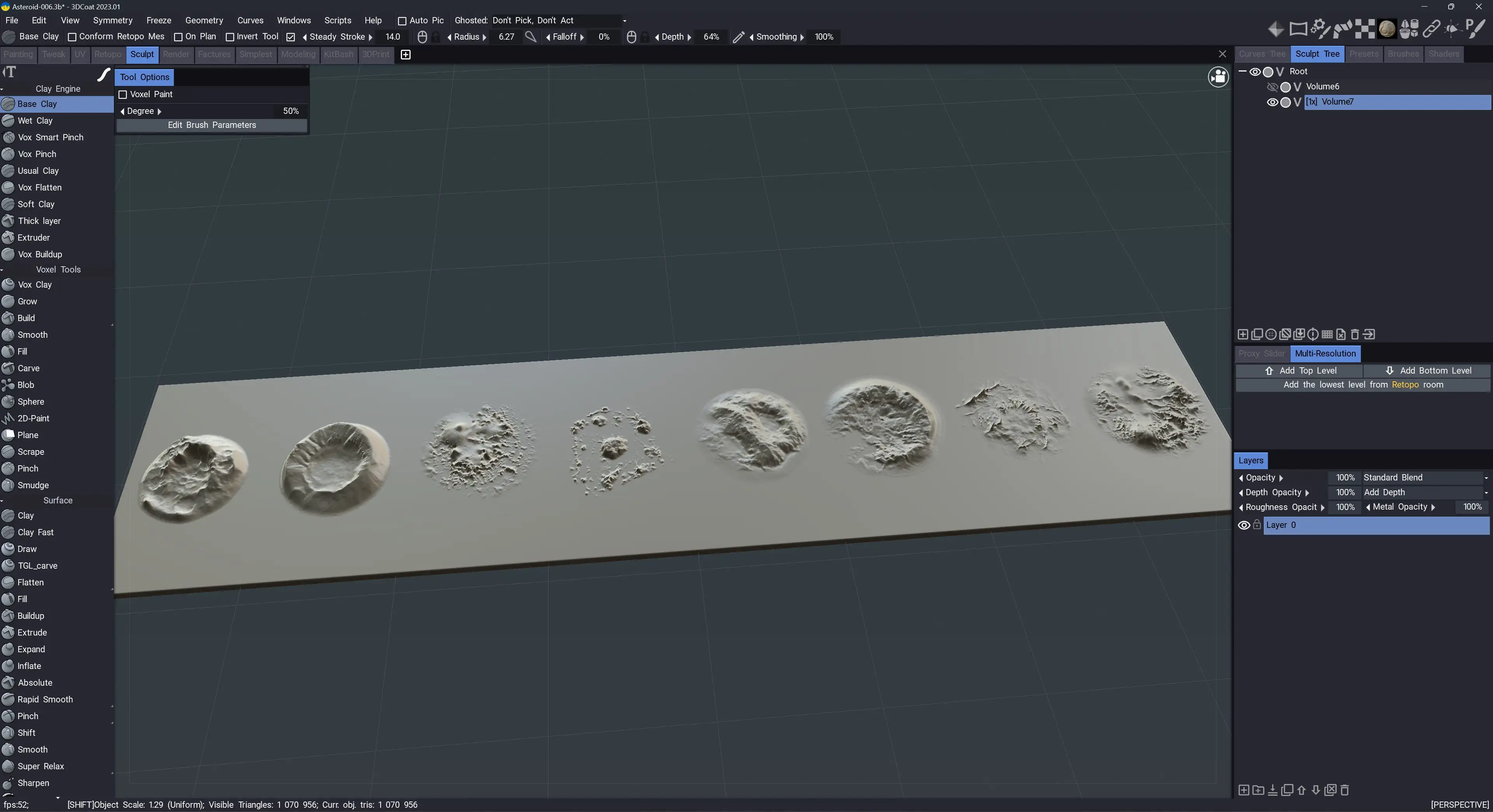Enable the On Plane checkbox
The width and height of the screenshot is (1493, 812).
(178, 37)
